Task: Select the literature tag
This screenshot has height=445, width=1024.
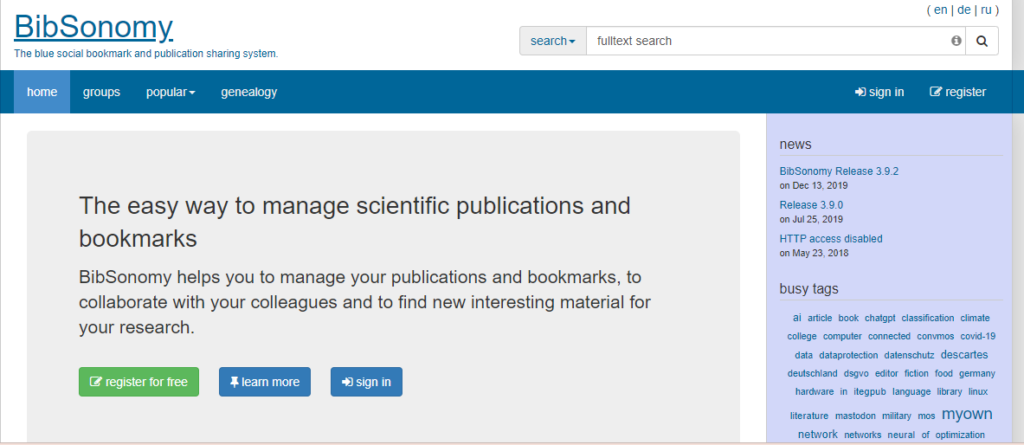Action: [809, 416]
